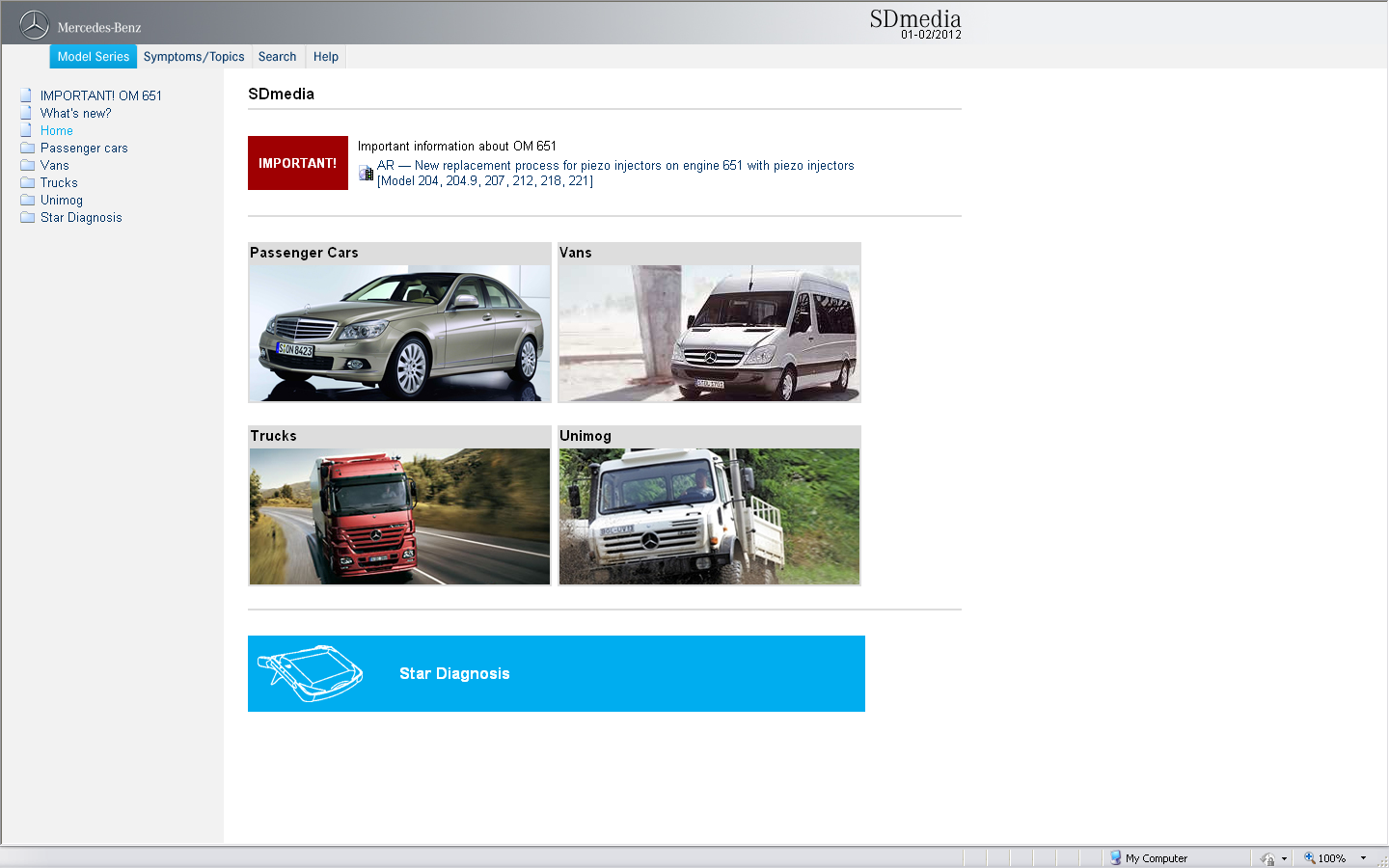The image size is (1389, 868).
Task: Open the Model Series tab
Action: click(94, 57)
